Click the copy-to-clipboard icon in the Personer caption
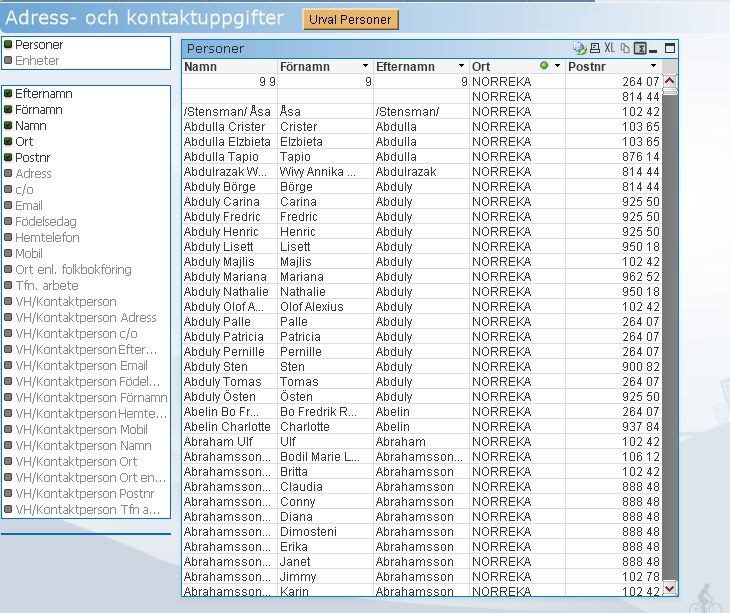730x613 pixels. click(625, 48)
